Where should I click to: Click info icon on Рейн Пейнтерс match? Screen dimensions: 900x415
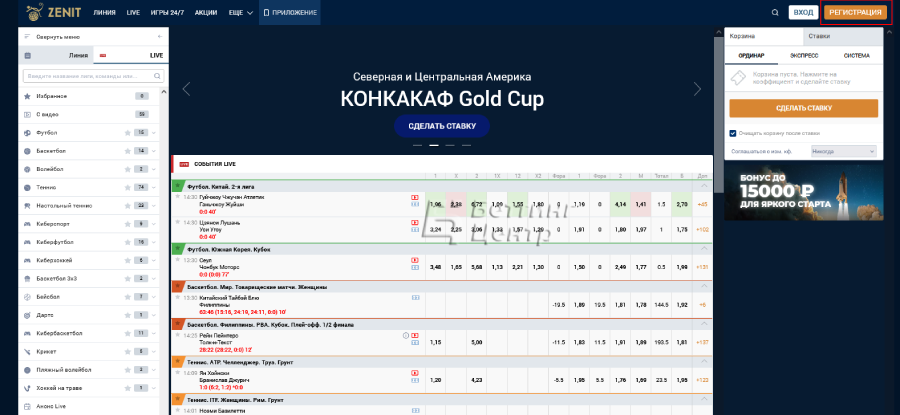[x=406, y=335]
